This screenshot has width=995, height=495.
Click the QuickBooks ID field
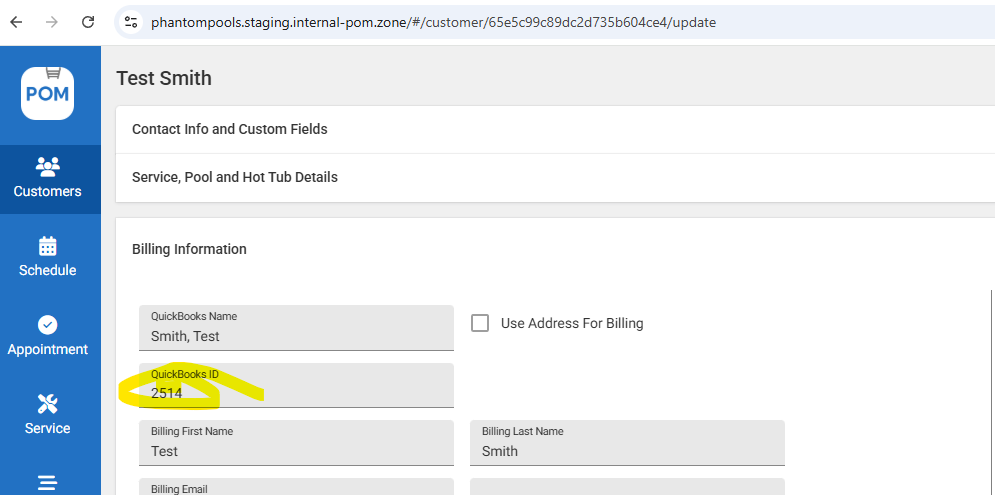(296, 393)
